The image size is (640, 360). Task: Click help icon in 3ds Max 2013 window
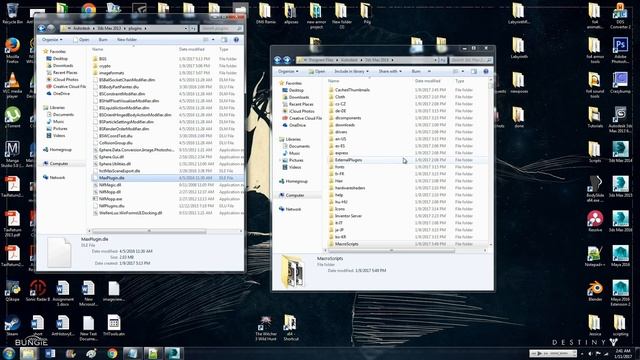coord(486,71)
